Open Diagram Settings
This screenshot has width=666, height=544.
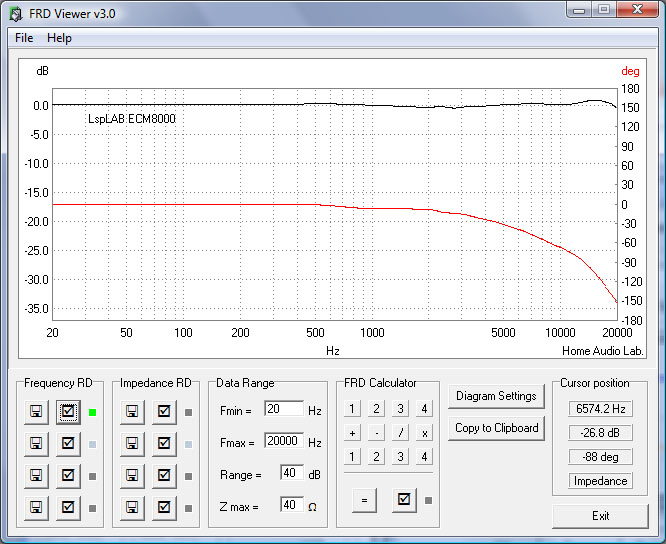(x=496, y=396)
